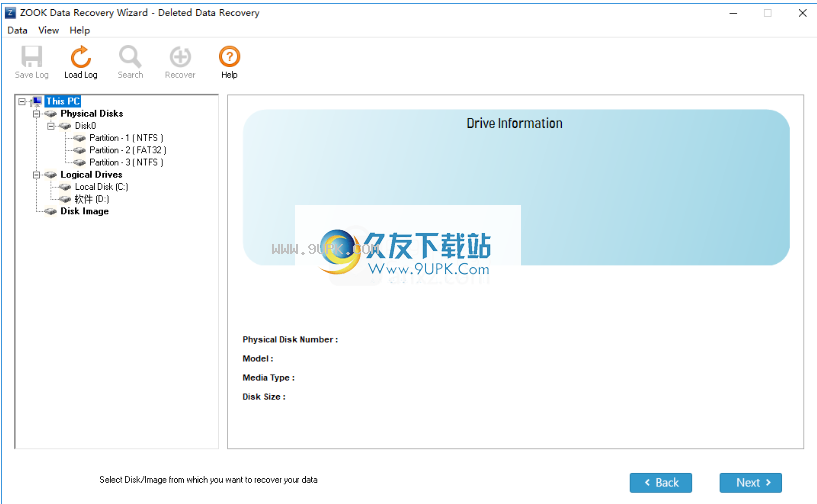Select Partition - 2 (FAT32) label
This screenshot has height=504, width=817.
tap(128, 150)
